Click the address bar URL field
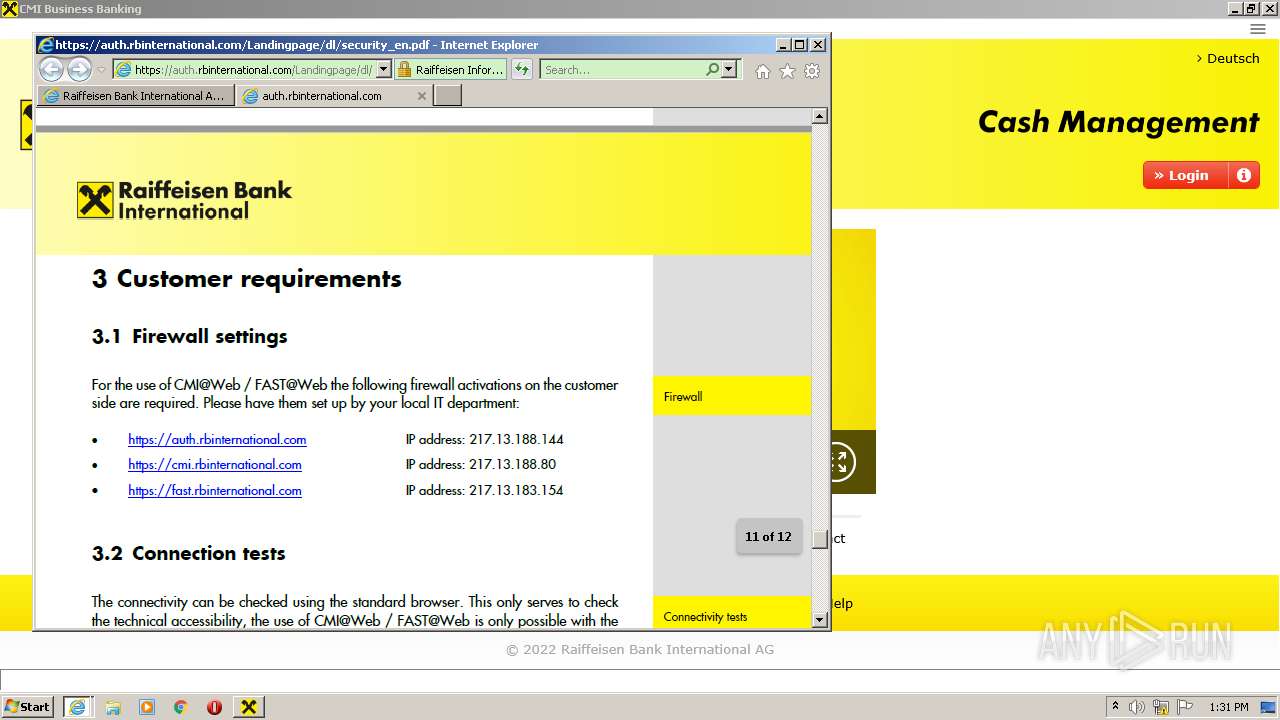 pos(244,70)
